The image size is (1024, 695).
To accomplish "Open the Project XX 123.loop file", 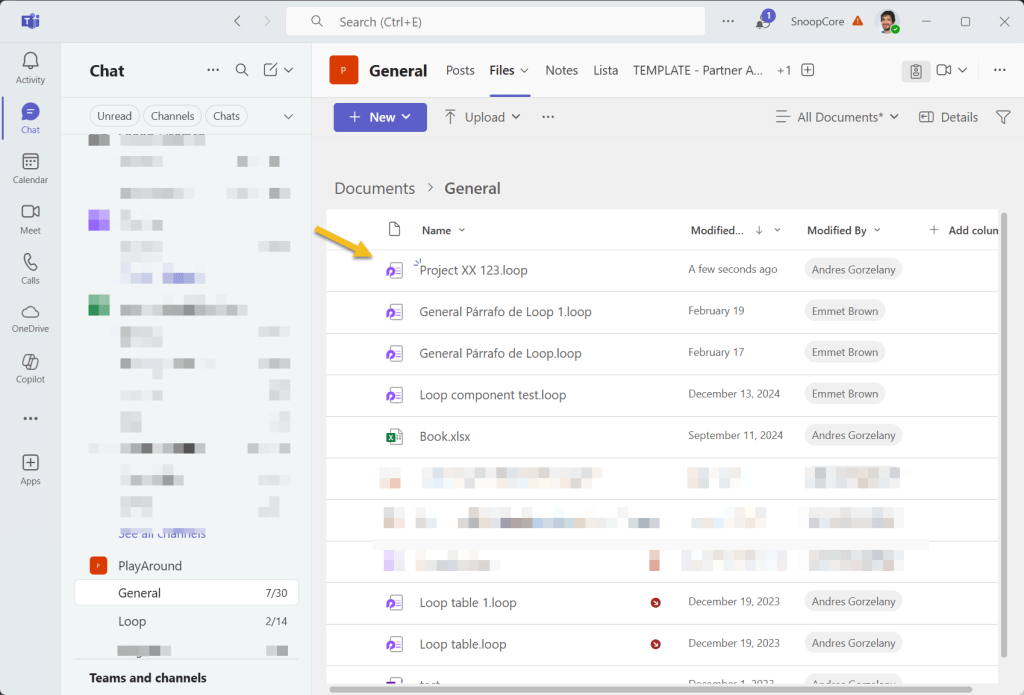I will tap(473, 270).
